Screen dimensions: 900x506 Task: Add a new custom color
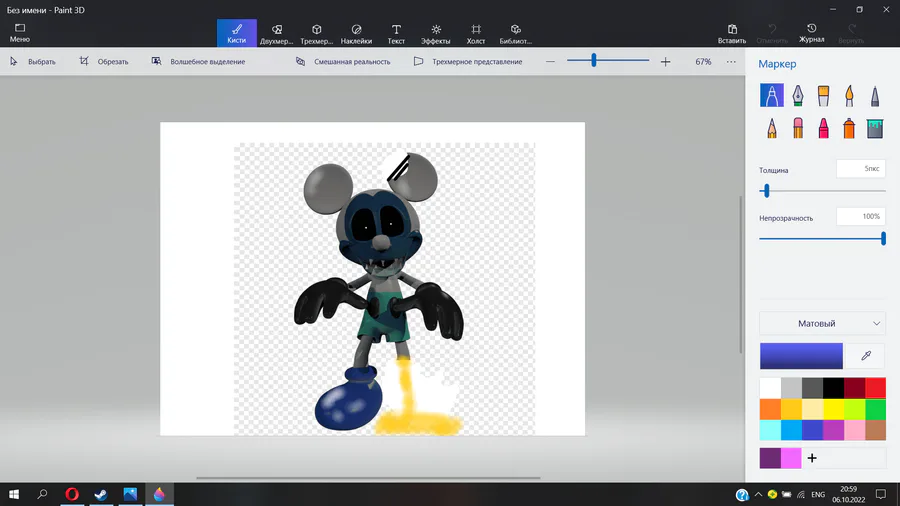point(812,458)
